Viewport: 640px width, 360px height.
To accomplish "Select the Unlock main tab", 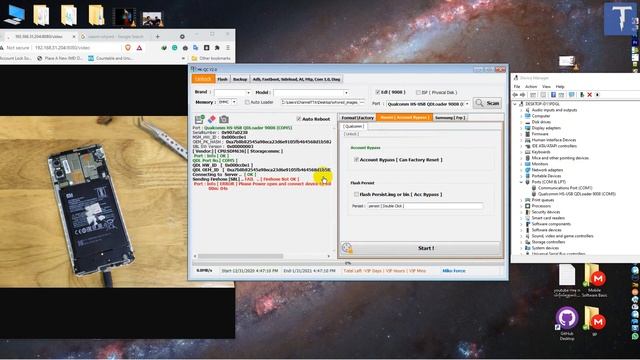I will click(203, 79).
